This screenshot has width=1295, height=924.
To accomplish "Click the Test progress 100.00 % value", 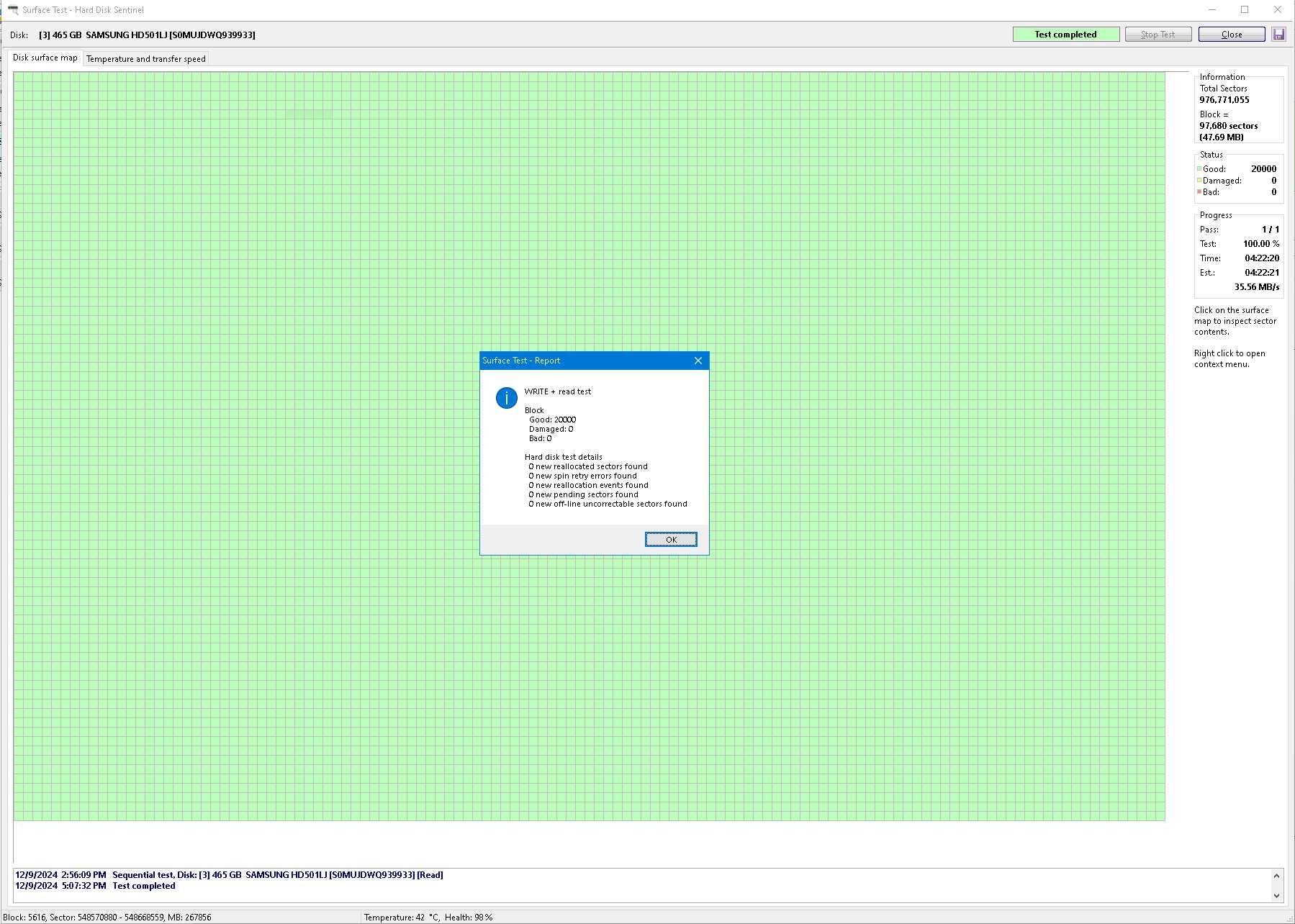I will tap(1261, 244).
